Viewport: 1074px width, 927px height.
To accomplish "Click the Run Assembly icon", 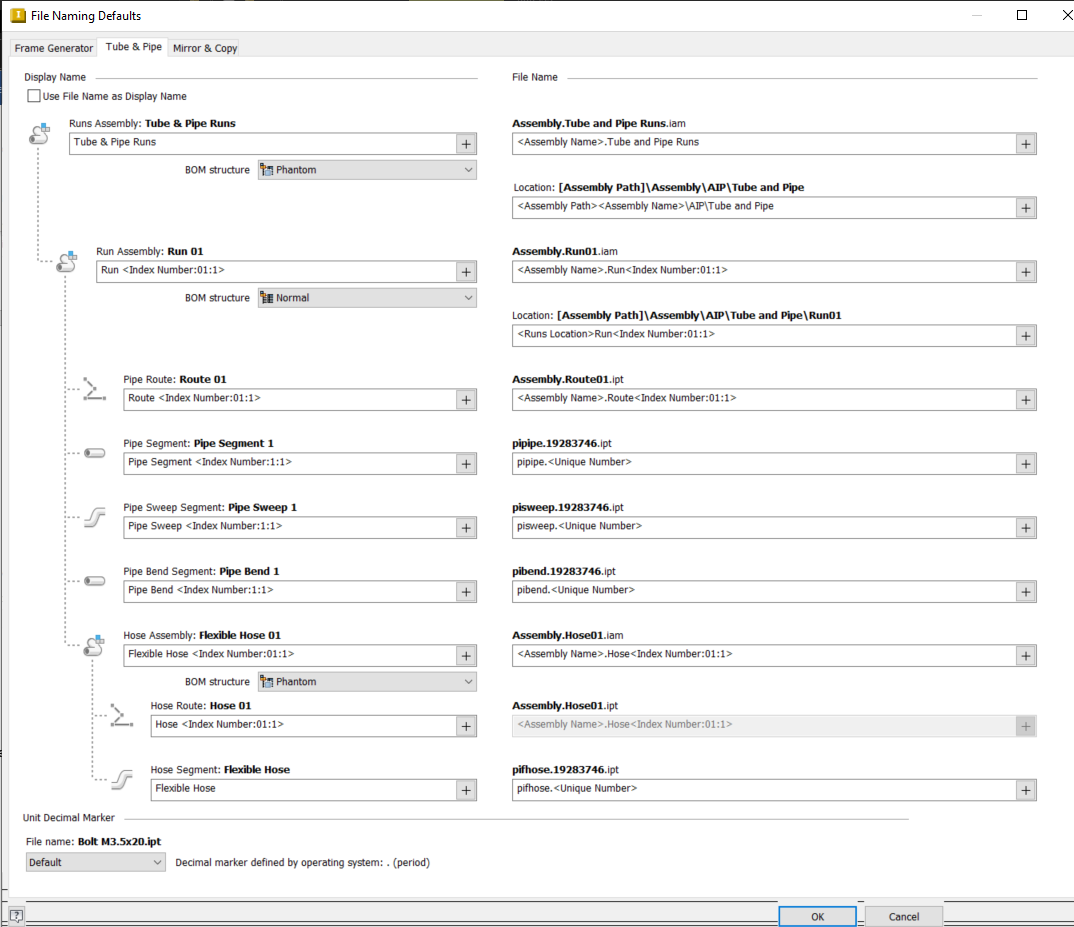I will (66, 262).
